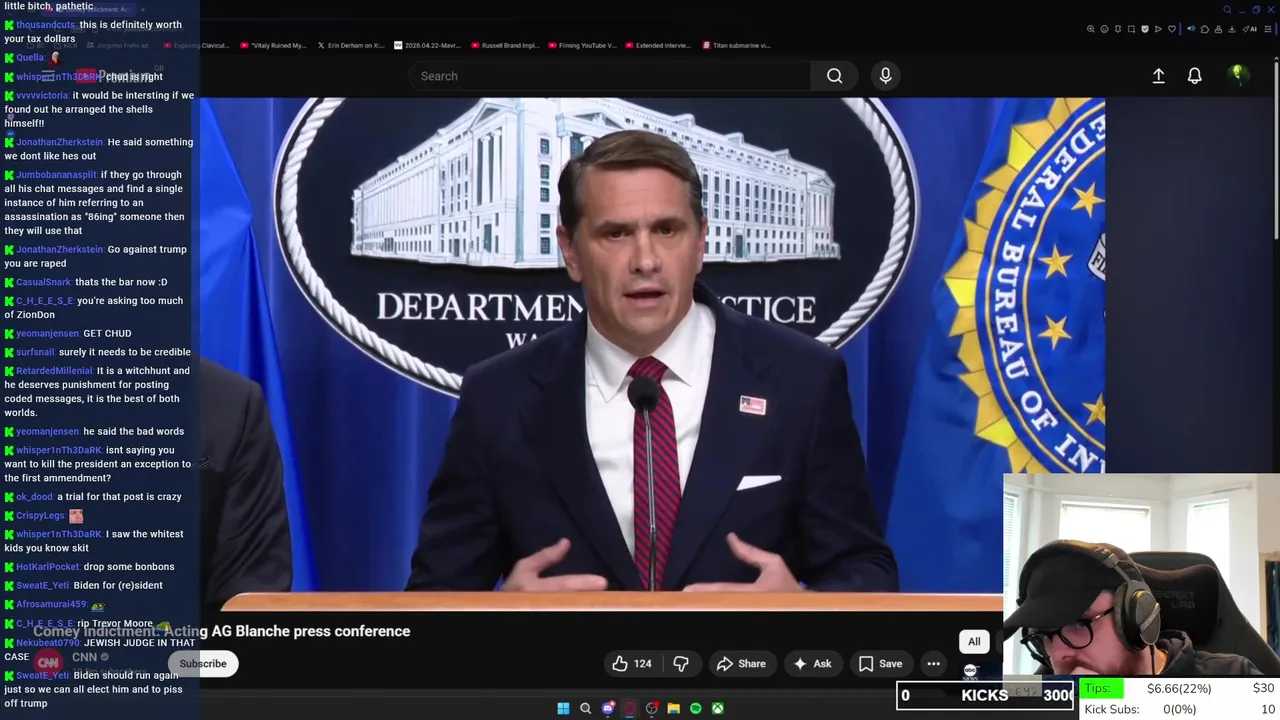Click chat username Jumbobananasplit
Viewport: 1280px width, 720px height.
[x=56, y=175]
